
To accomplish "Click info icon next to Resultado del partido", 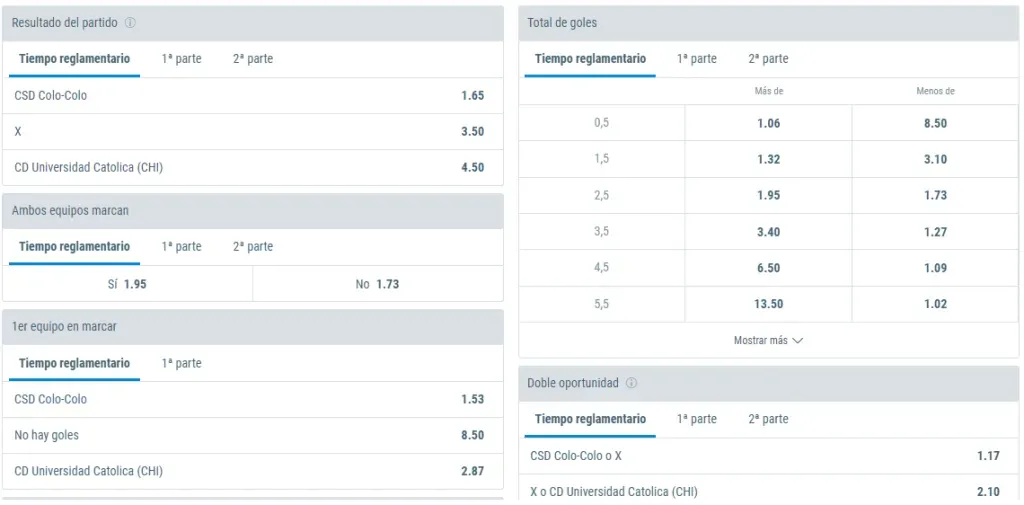I will pyautogui.click(x=130, y=23).
